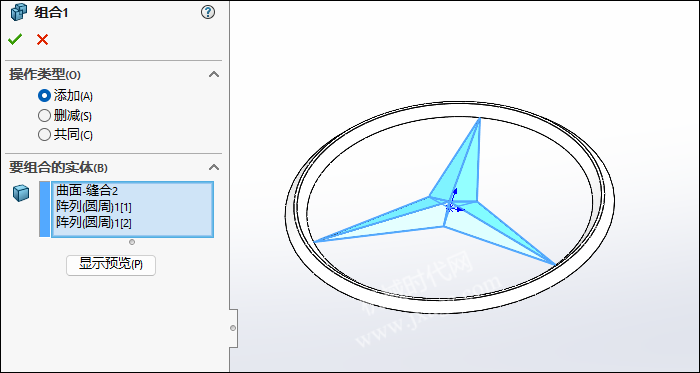
Task: Click the 操作类型(O) section heading
Action: click(45, 75)
